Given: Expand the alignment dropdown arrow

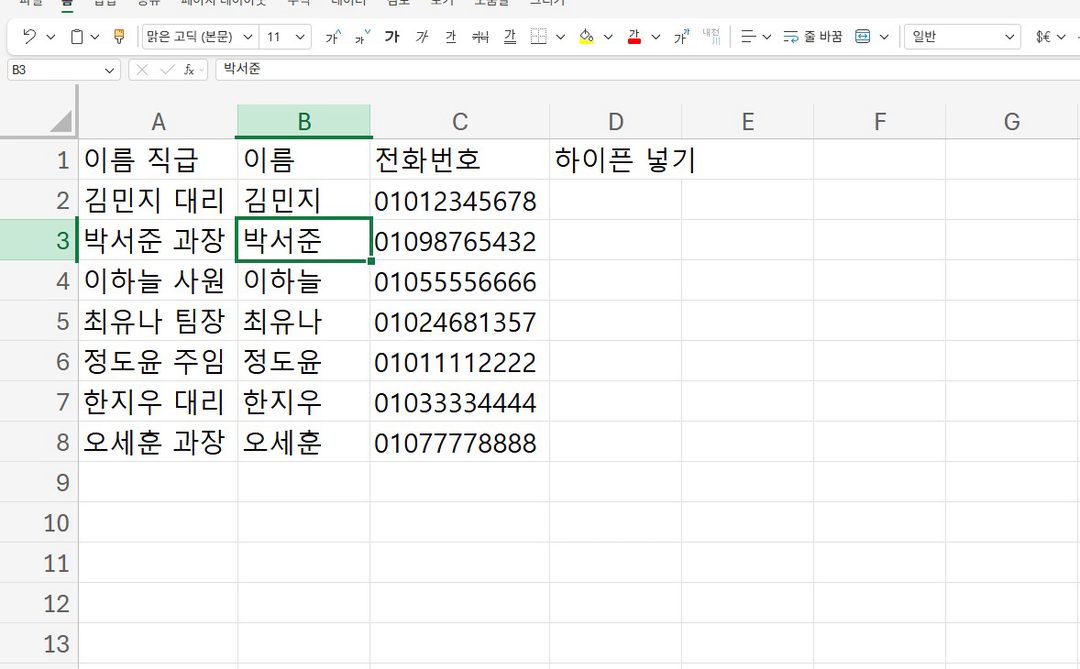Looking at the screenshot, I should 767,37.
